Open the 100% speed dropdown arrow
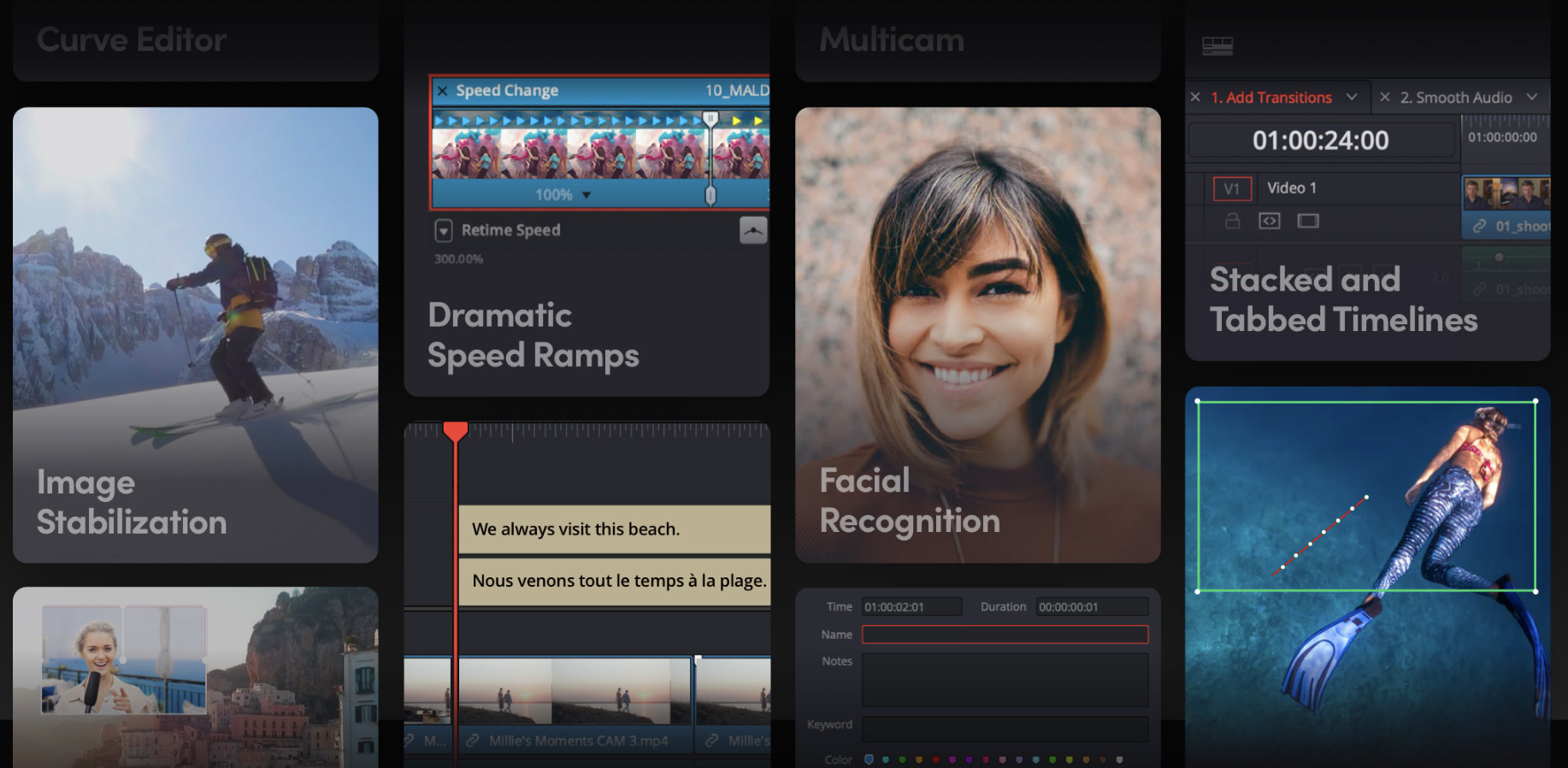Screen dimensions: 1568x768 [x=587, y=195]
